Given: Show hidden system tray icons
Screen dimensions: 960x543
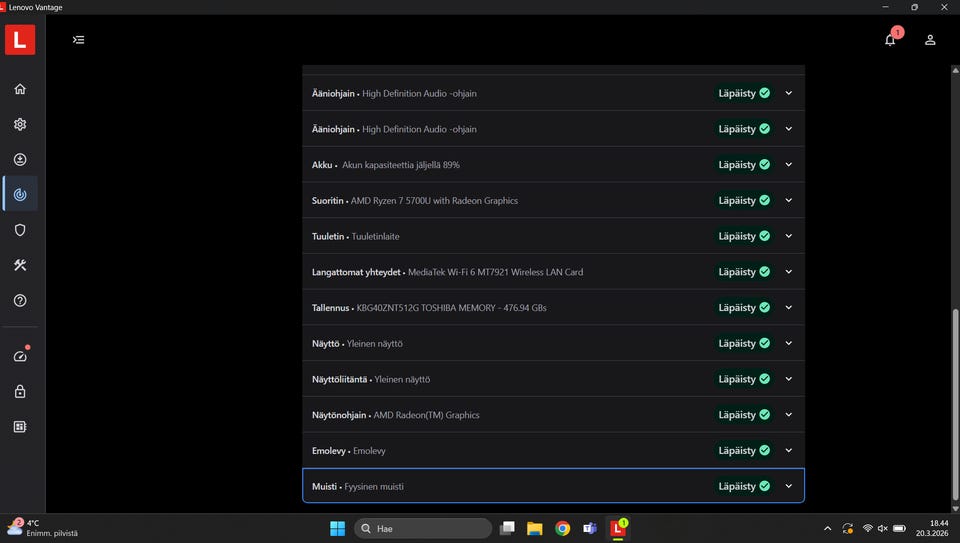Looking at the screenshot, I should coord(828,528).
